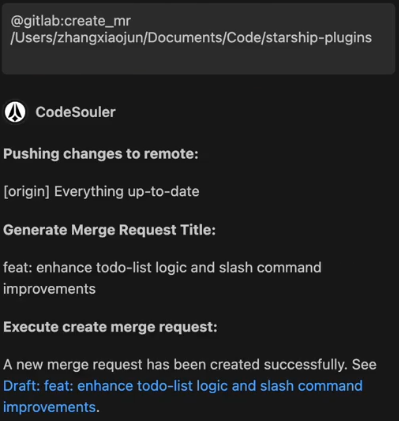
Task: Click the 'zhangxiaojun' segment in the path
Action: click(101, 38)
